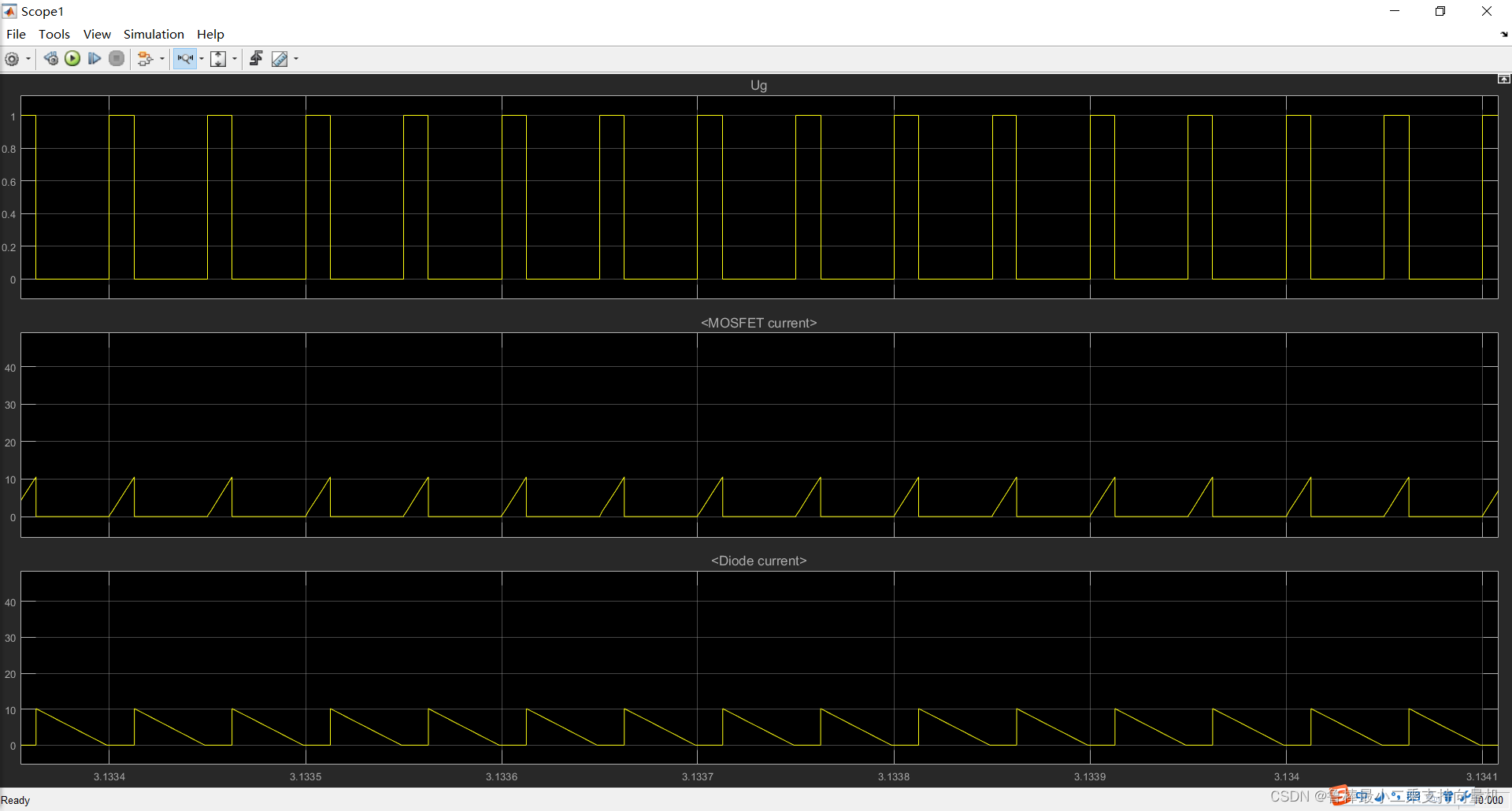Screen dimensions: 1512x811
Task: Click the 3.1339 time axis label
Action: point(1090,776)
